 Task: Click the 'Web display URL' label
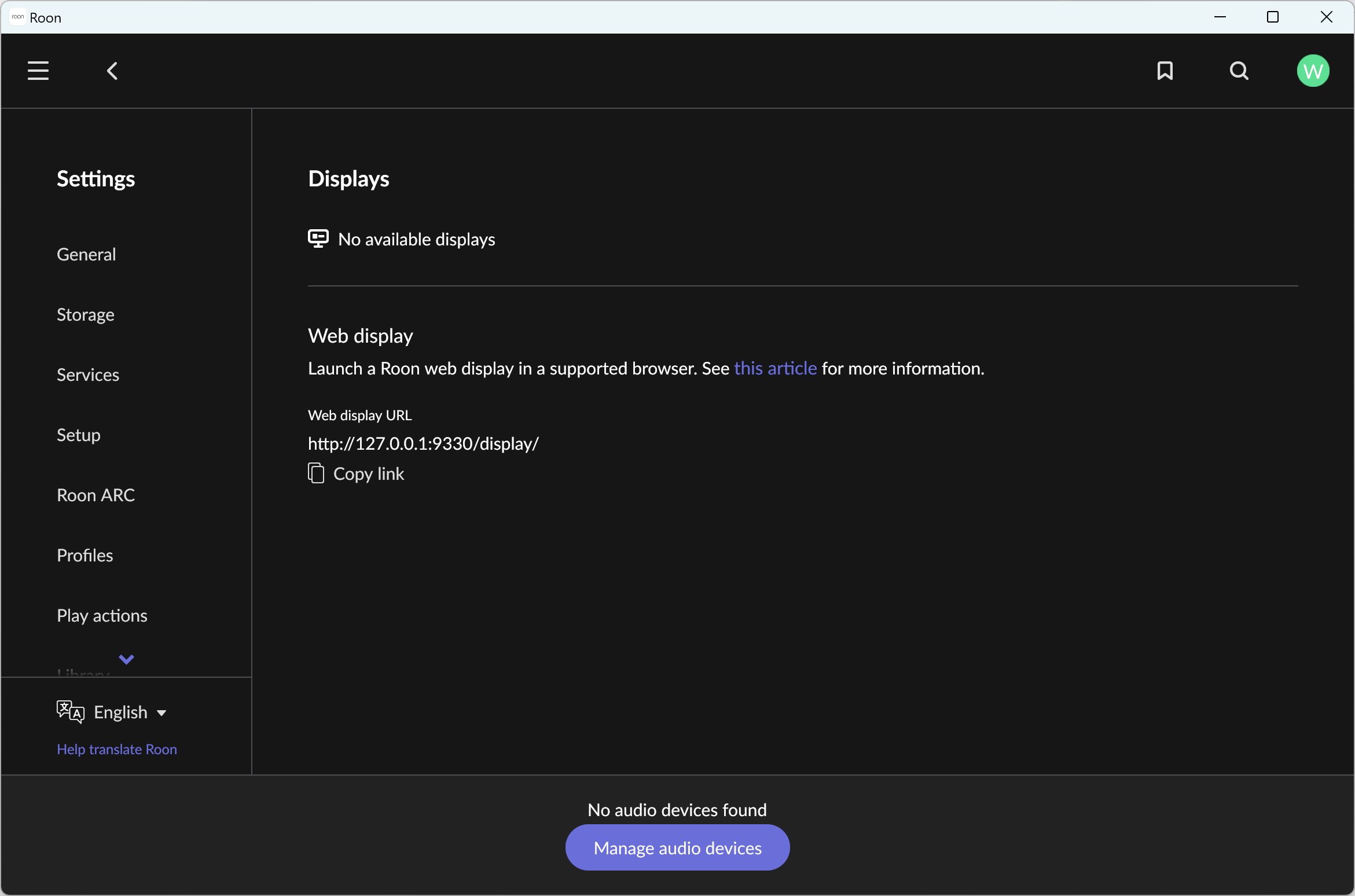360,415
